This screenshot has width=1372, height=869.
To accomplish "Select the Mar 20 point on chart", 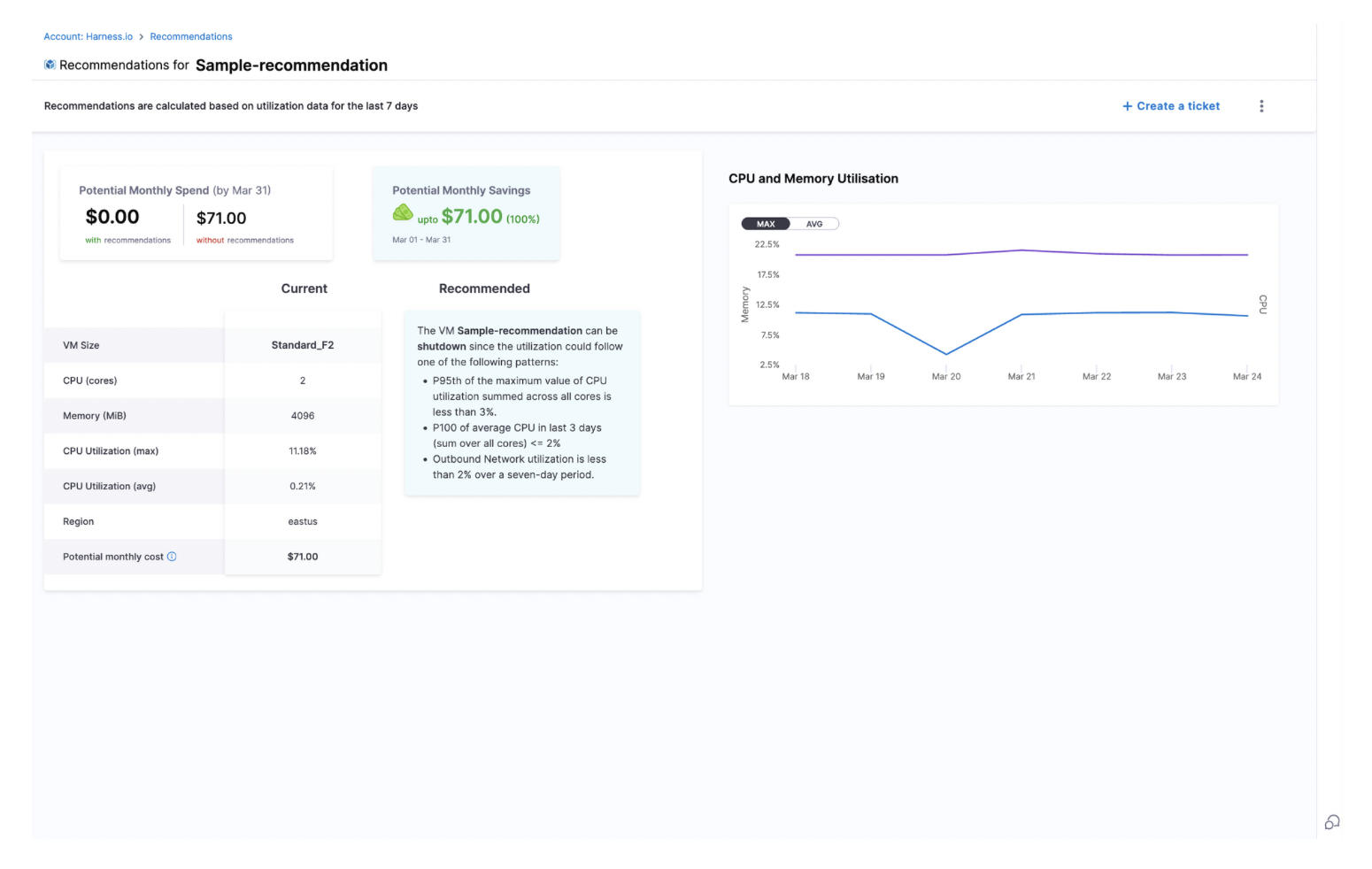I will 946,354.
